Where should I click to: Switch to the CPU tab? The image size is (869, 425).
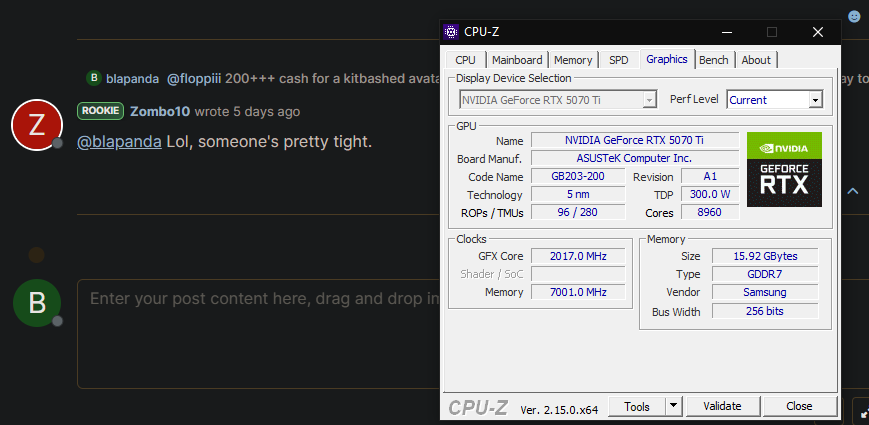coord(466,60)
